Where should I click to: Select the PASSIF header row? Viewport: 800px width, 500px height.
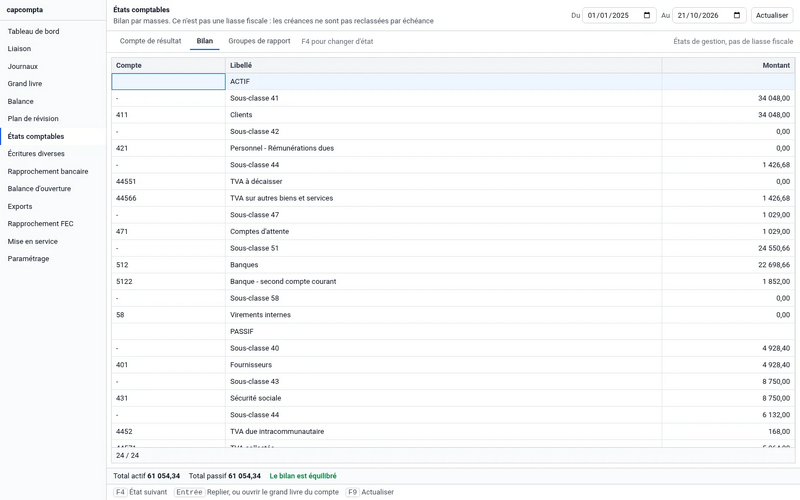pos(453,332)
